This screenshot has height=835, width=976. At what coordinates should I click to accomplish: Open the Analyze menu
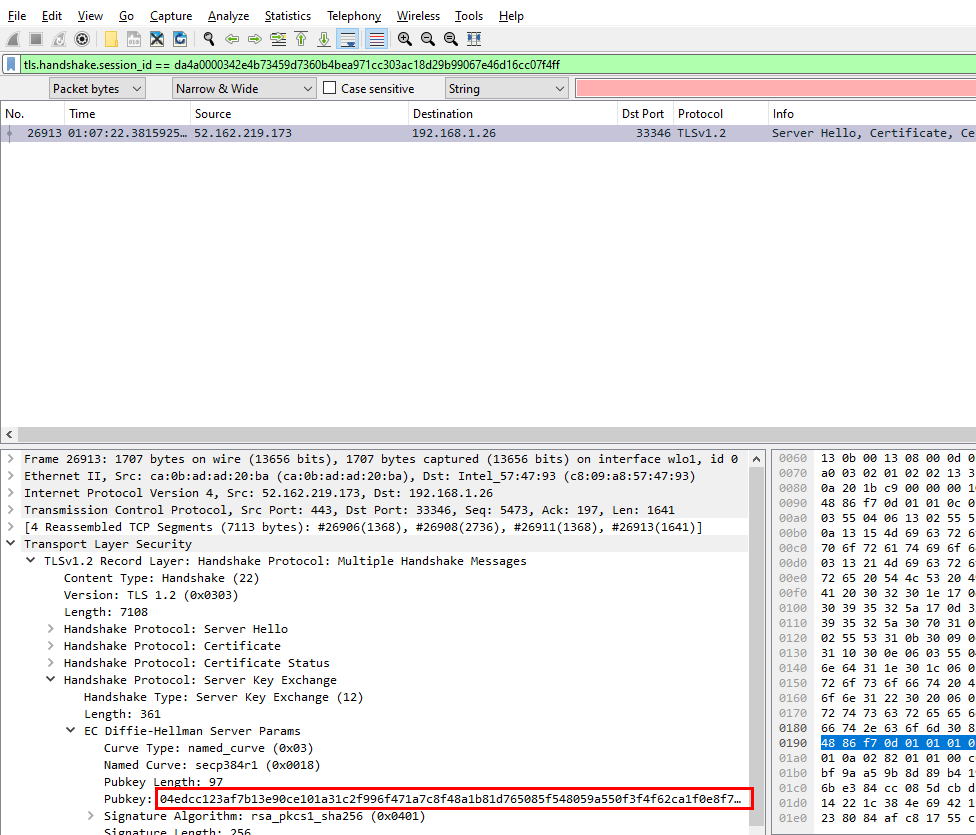pos(229,16)
